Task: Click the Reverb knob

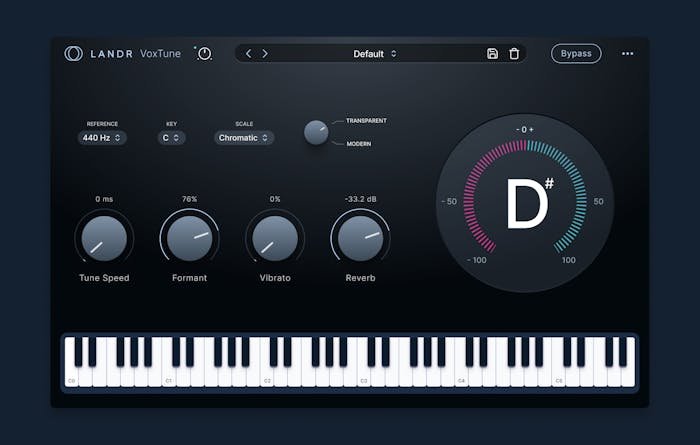Action: (x=360, y=238)
